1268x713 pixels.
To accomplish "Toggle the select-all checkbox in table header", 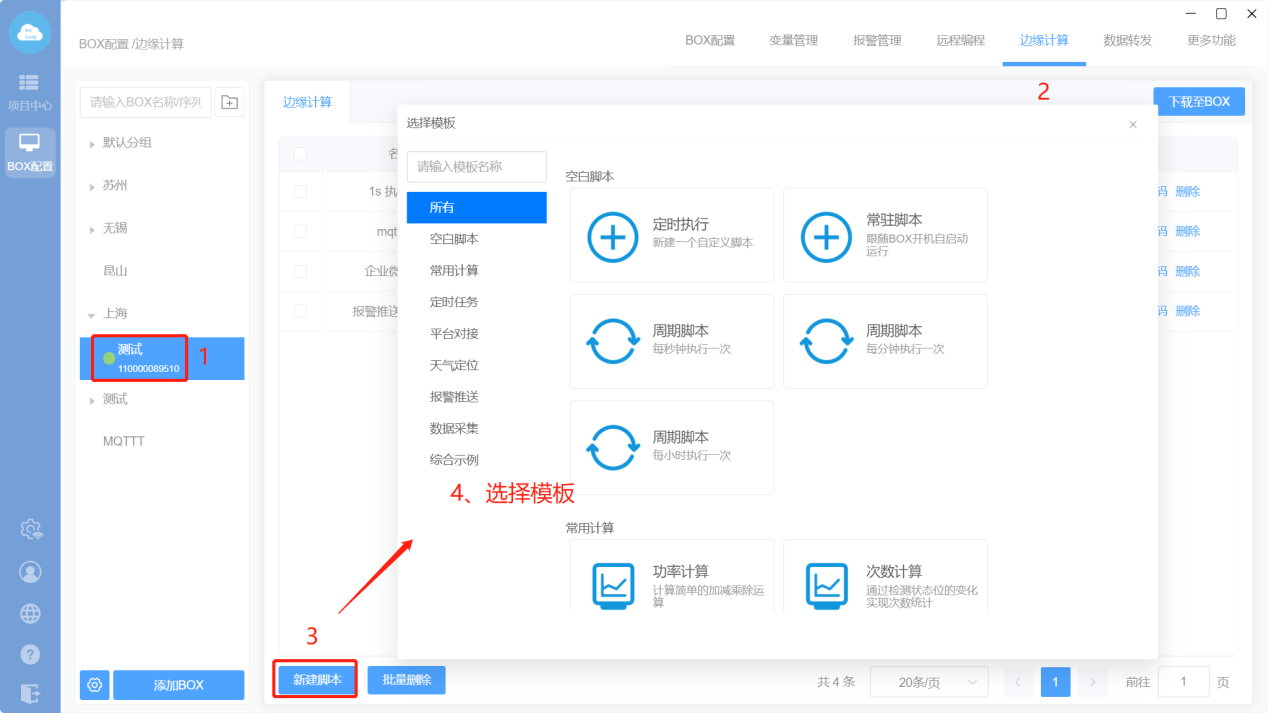I will coord(300,154).
